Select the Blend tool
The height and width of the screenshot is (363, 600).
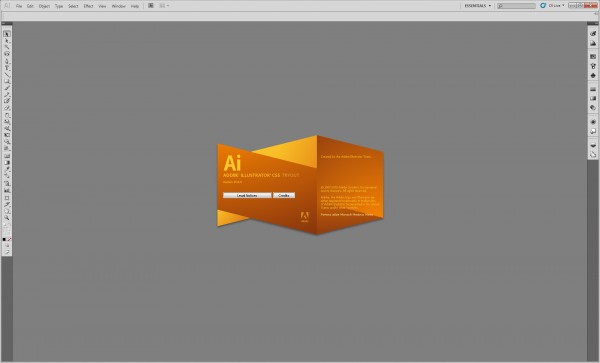(x=7, y=175)
